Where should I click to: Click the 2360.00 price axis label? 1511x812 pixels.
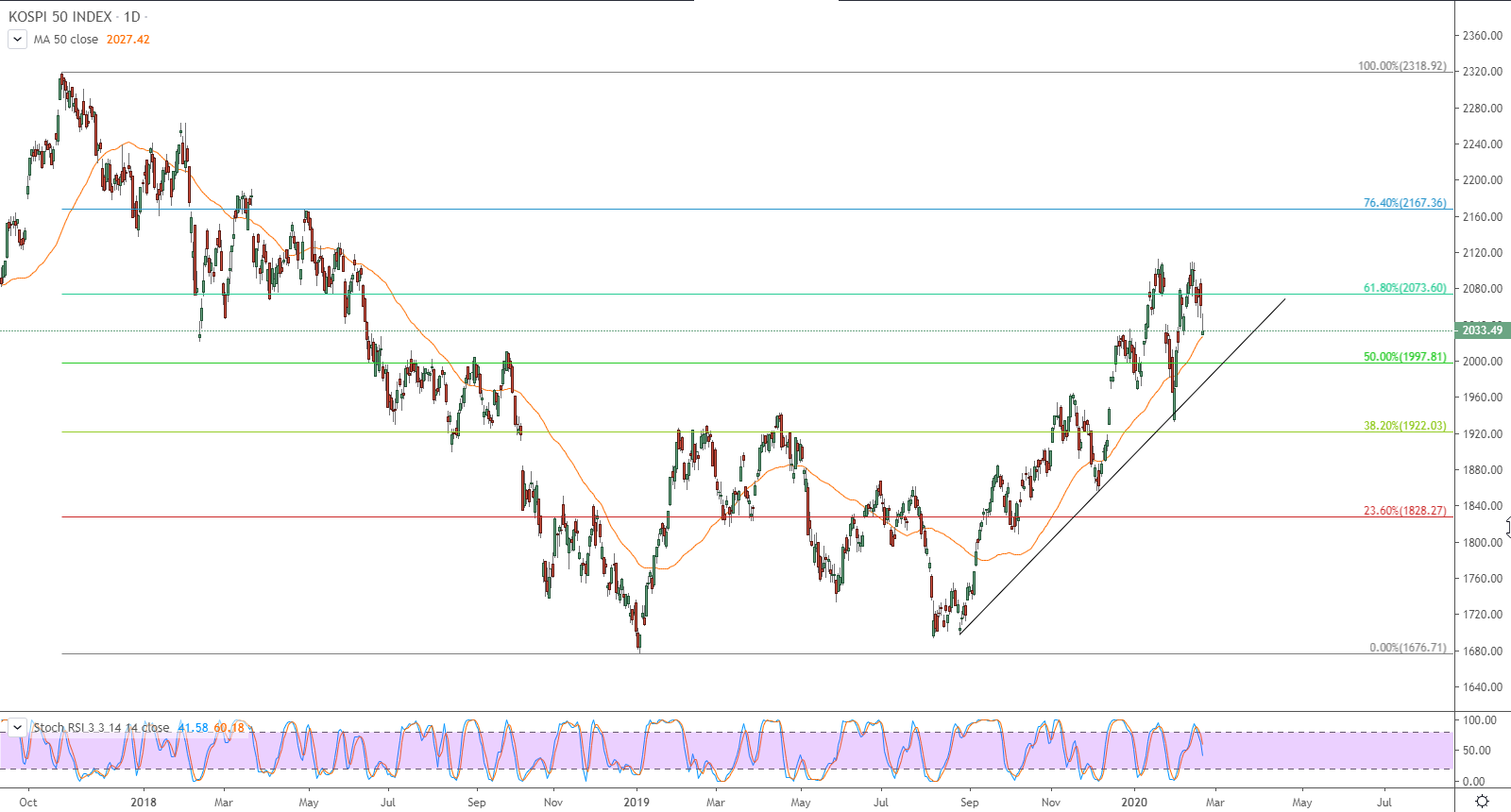coord(1482,36)
